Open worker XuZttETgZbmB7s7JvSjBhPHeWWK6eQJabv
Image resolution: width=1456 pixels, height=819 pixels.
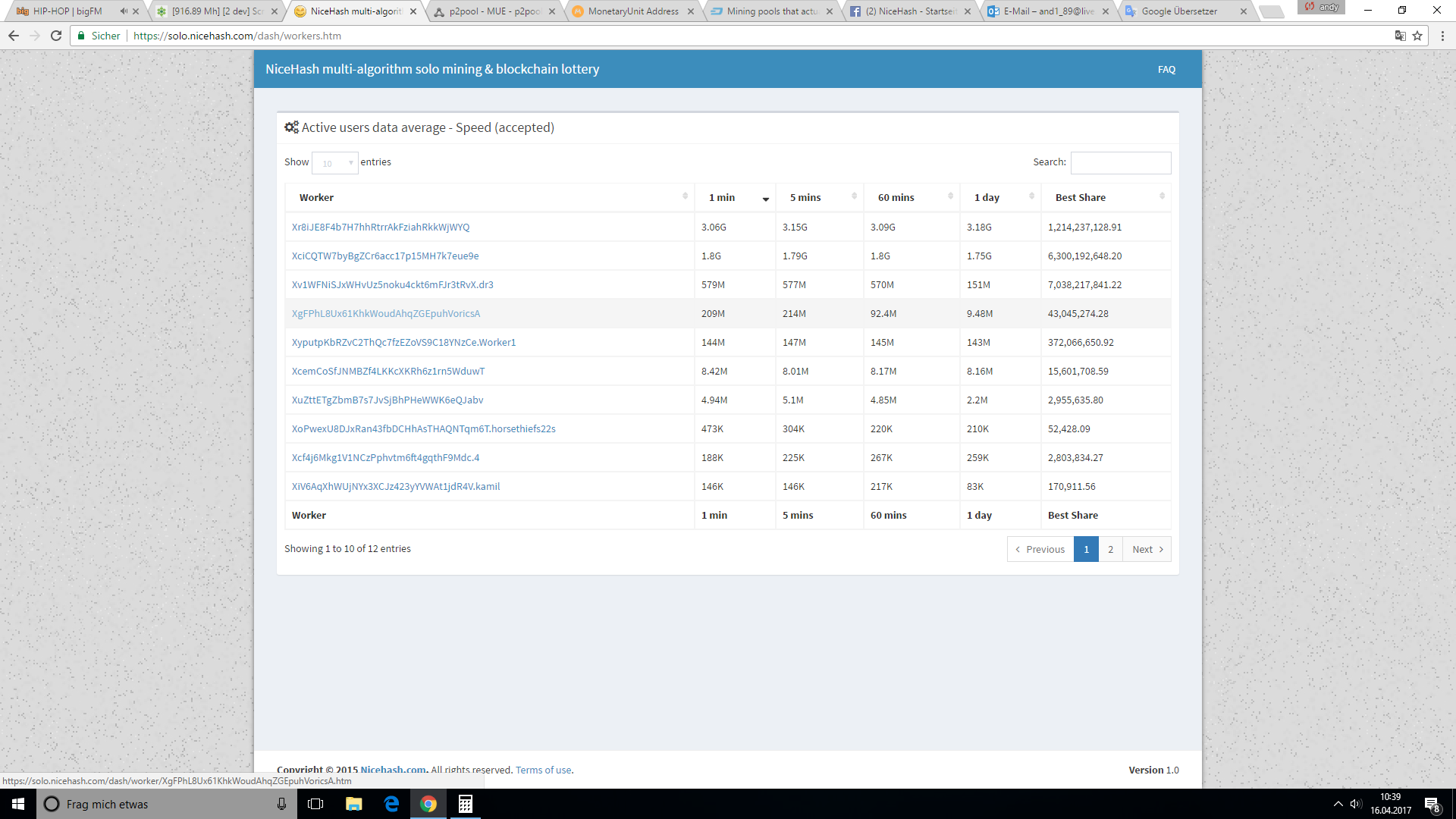click(x=388, y=400)
